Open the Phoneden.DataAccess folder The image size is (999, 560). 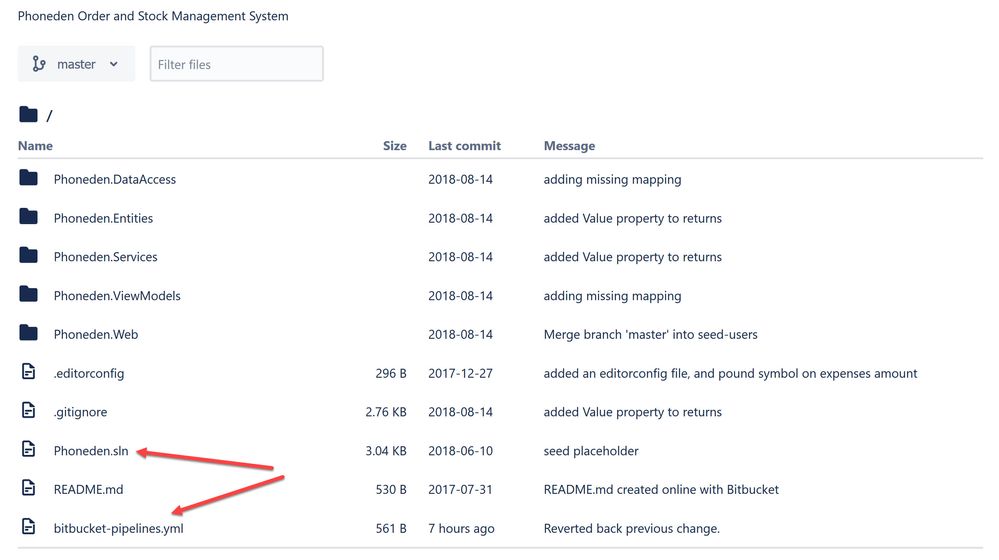115,180
